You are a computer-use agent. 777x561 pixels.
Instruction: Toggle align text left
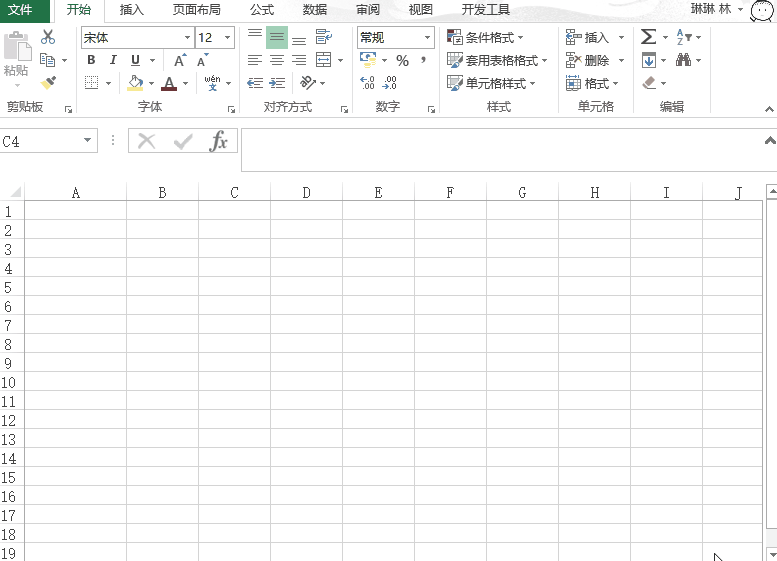pos(255,60)
